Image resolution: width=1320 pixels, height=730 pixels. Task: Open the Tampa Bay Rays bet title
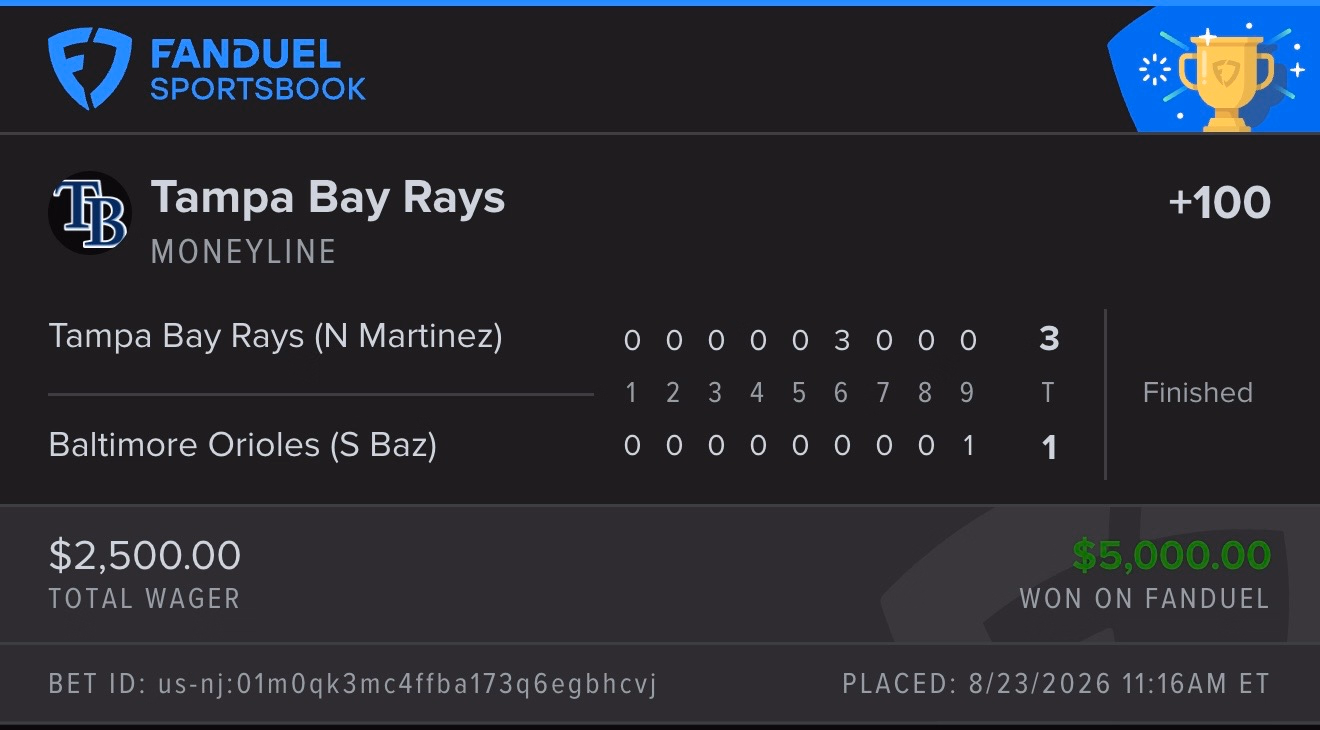(328, 197)
